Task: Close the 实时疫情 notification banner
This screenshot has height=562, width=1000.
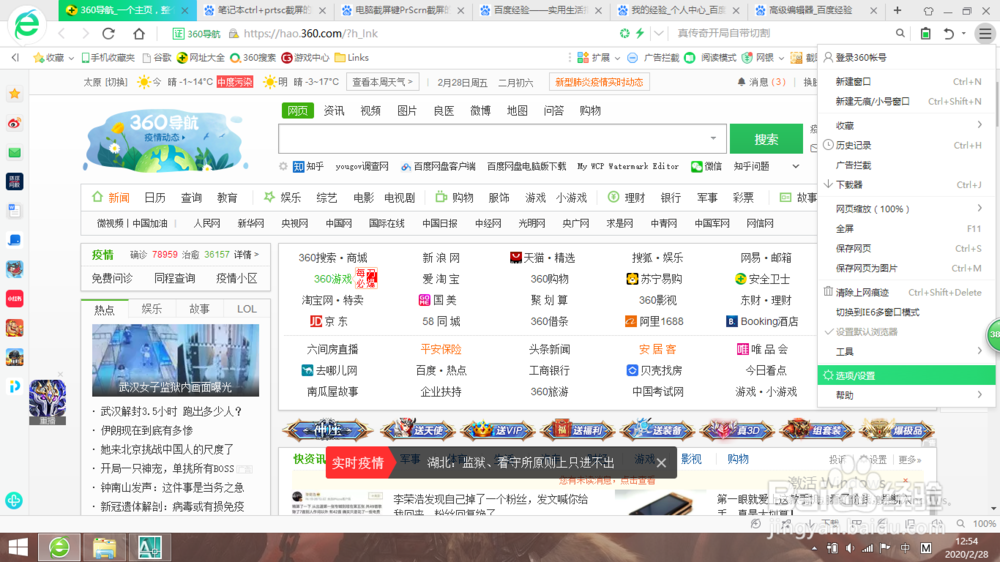Action: click(x=661, y=462)
